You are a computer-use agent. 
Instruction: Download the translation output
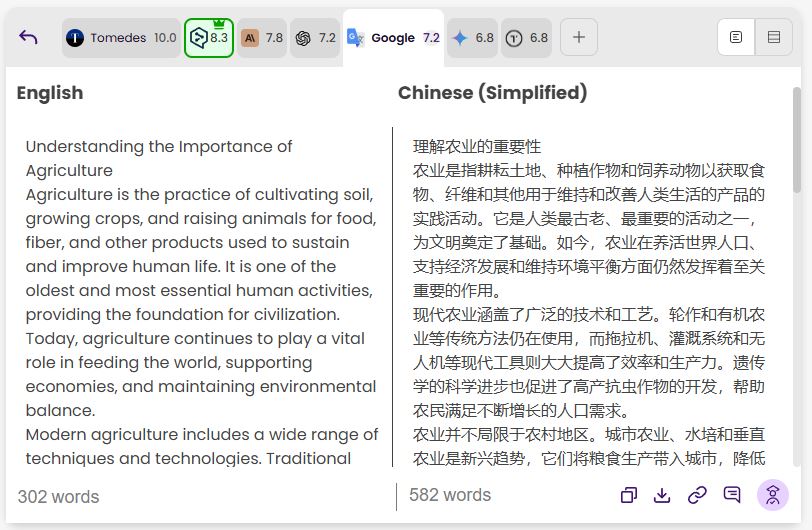(662, 495)
